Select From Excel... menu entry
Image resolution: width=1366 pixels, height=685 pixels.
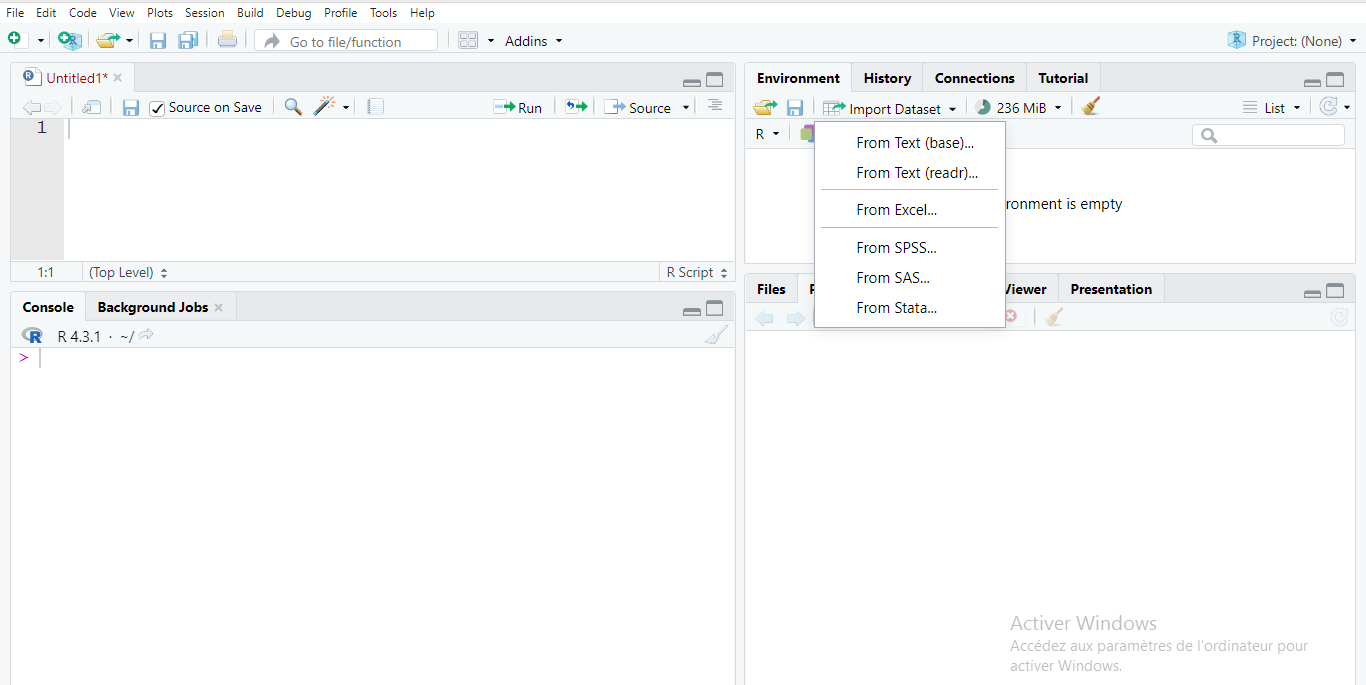click(896, 210)
